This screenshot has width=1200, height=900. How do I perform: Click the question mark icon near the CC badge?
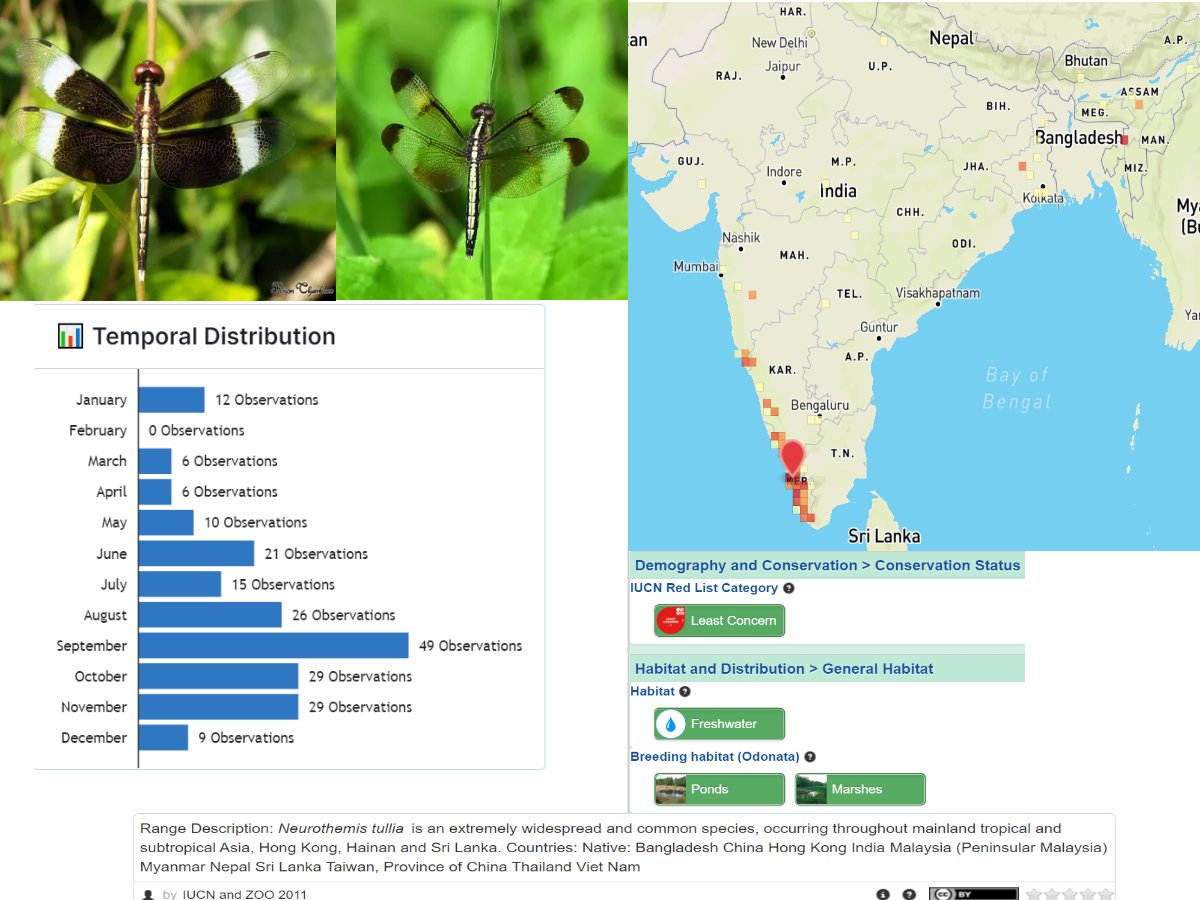(909, 894)
